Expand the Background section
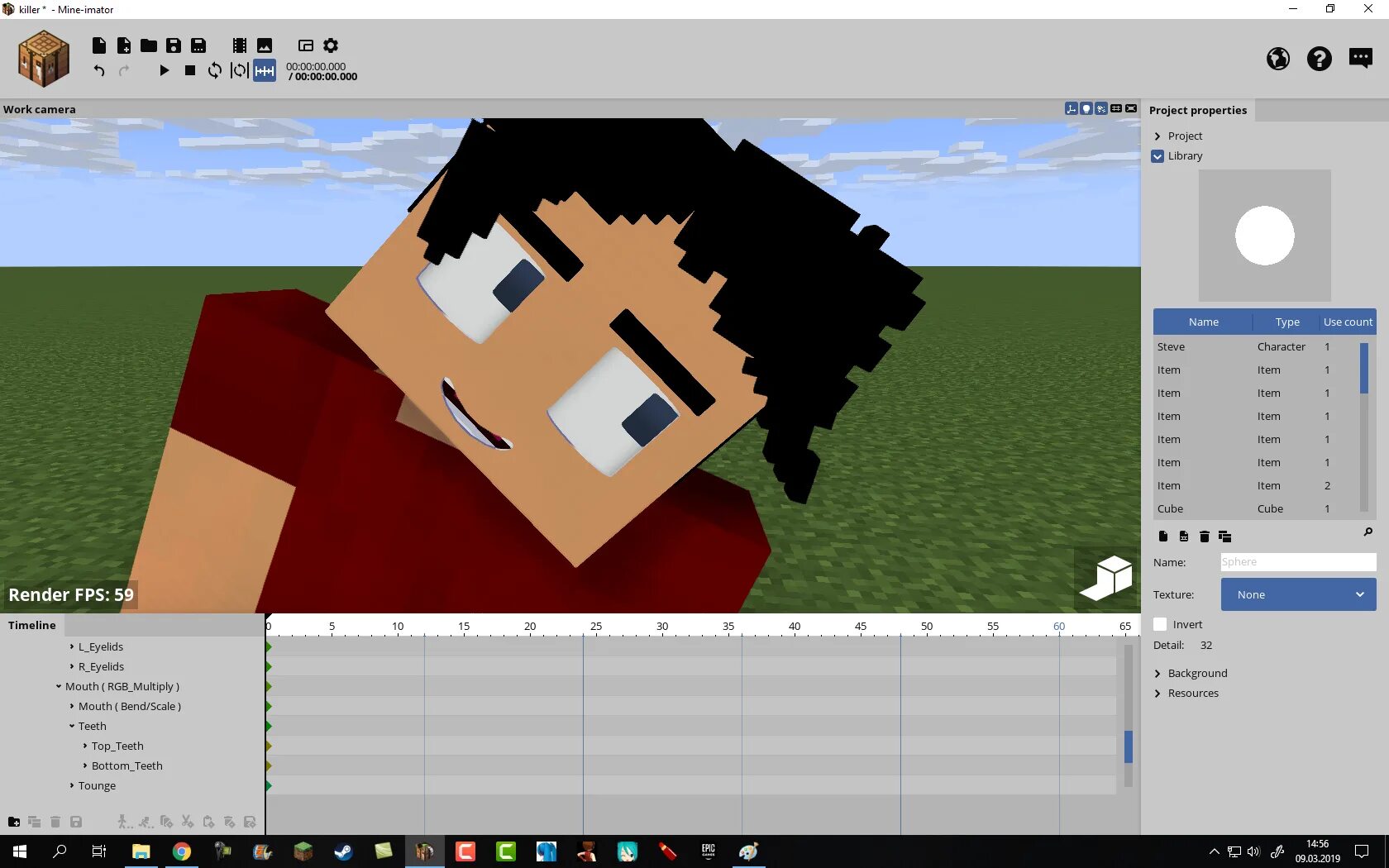Viewport: 1389px width, 868px height. [x=1157, y=674]
